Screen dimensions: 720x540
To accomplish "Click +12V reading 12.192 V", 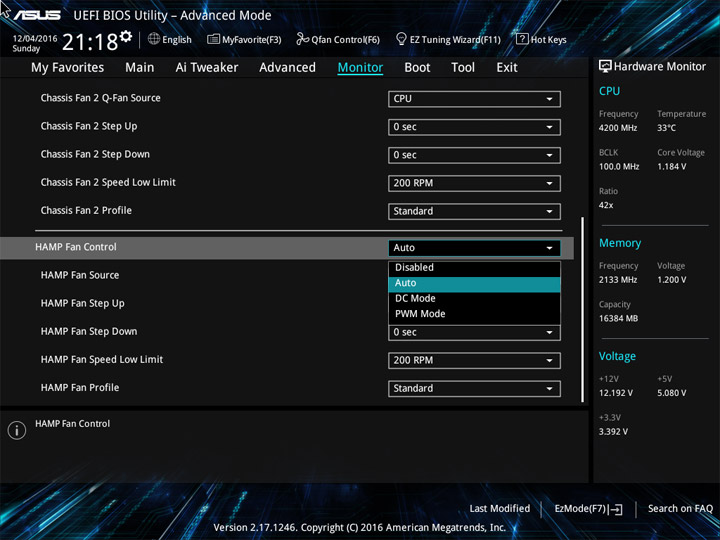I will 616,393.
